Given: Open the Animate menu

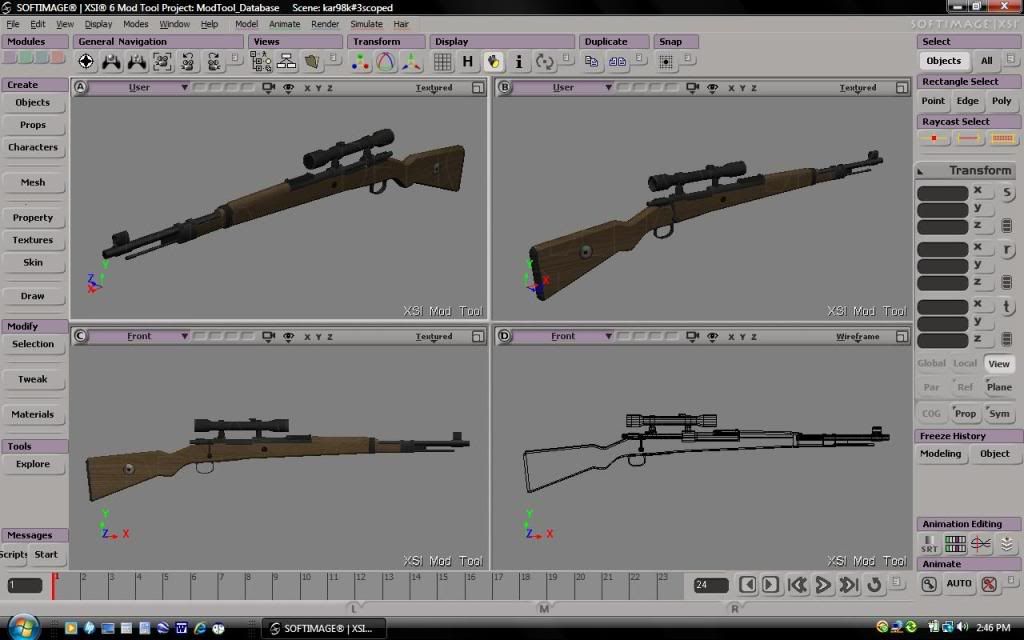Looking at the screenshot, I should tap(285, 24).
